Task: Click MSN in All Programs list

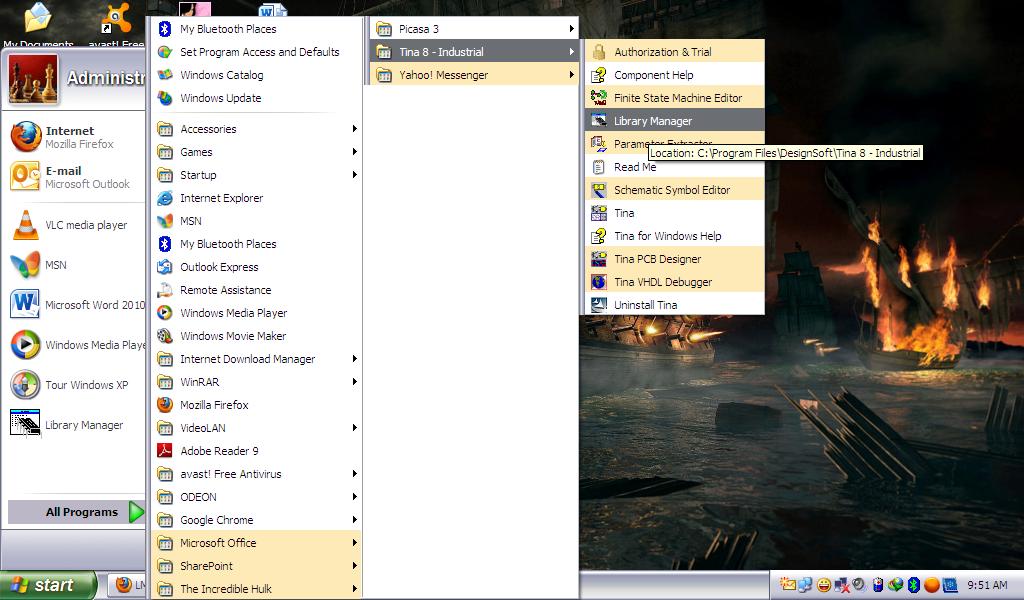Action: pyautogui.click(x=257, y=221)
